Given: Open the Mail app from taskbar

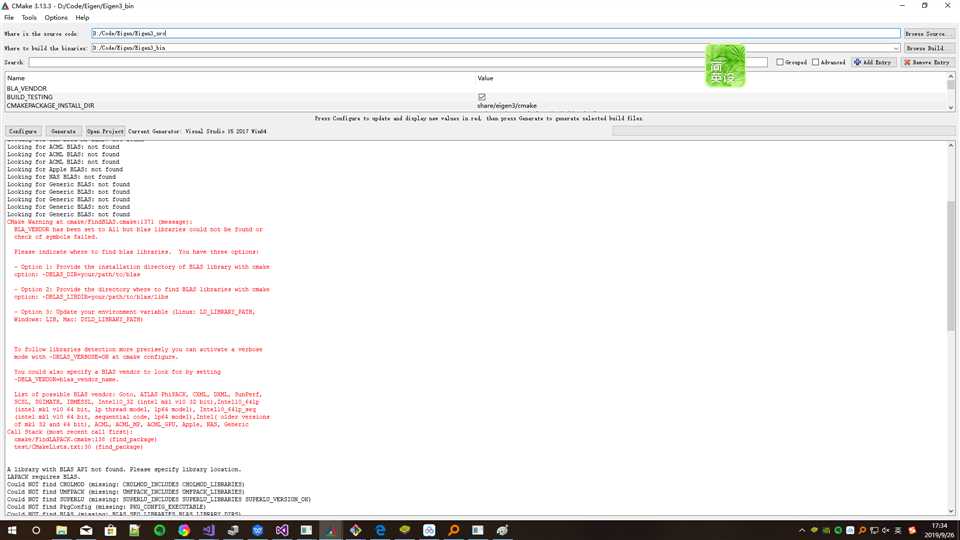Looking at the screenshot, I should click(86, 530).
